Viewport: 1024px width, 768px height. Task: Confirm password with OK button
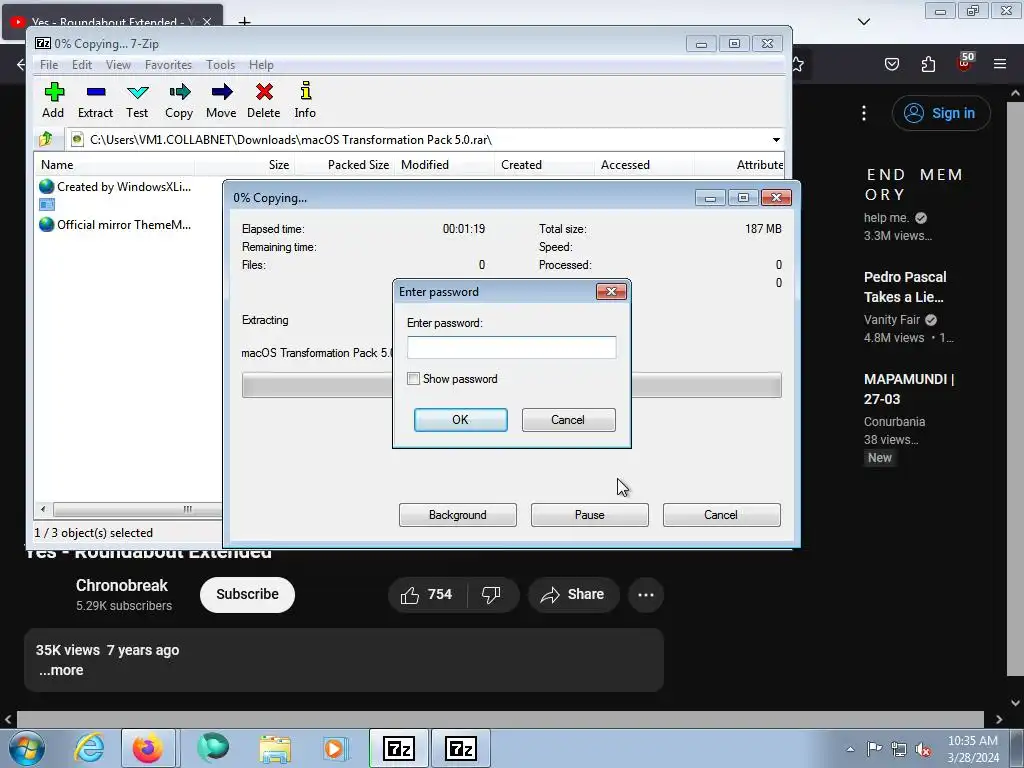460,420
